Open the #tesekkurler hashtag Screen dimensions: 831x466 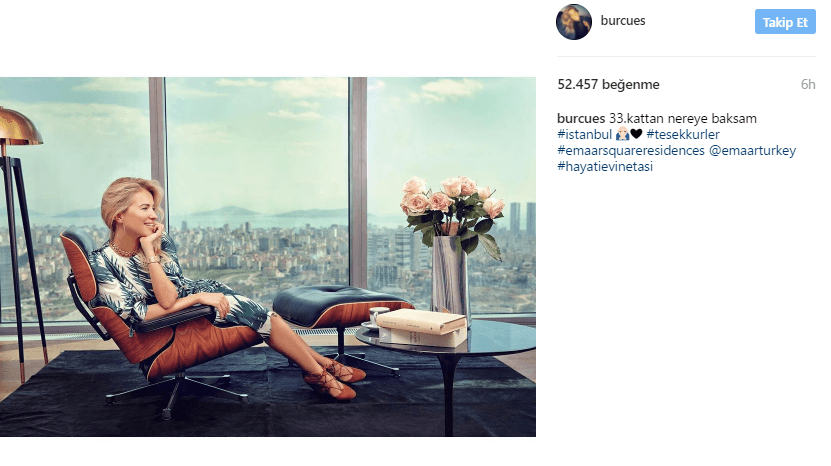tap(683, 134)
